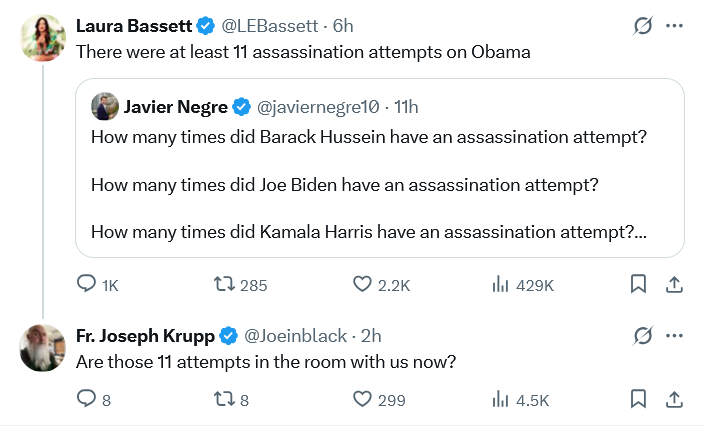Bookmark Fr. Joseph Krupp's reply
704x436 pixels.
(x=638, y=400)
